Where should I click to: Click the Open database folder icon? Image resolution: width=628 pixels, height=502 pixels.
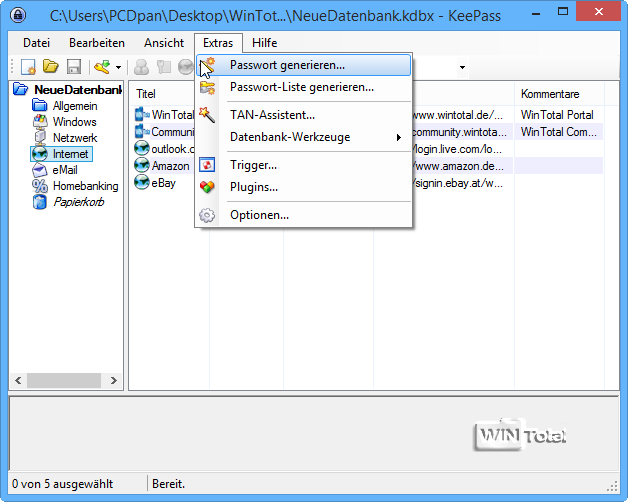(51, 66)
